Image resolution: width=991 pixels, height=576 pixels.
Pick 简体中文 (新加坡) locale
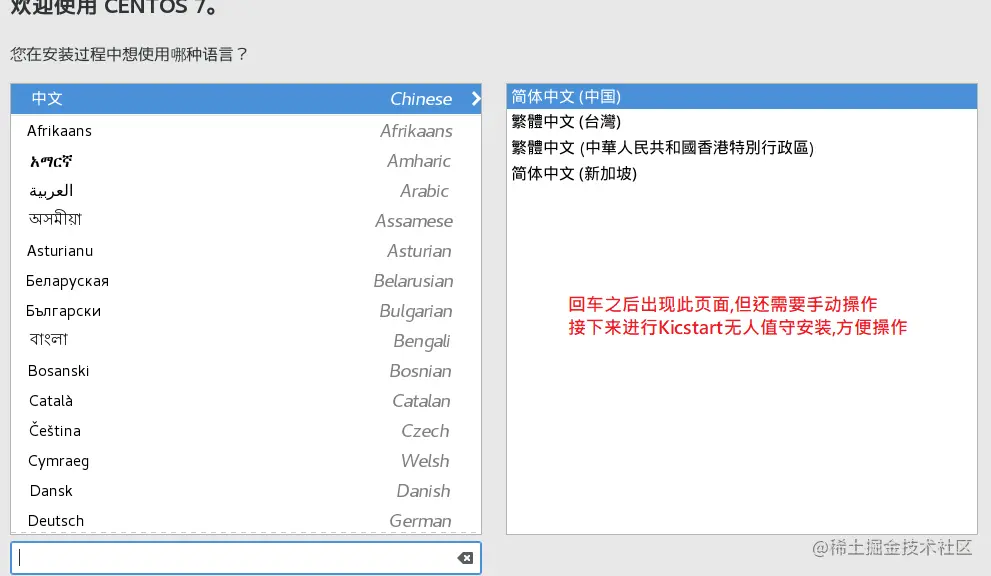coord(741,173)
